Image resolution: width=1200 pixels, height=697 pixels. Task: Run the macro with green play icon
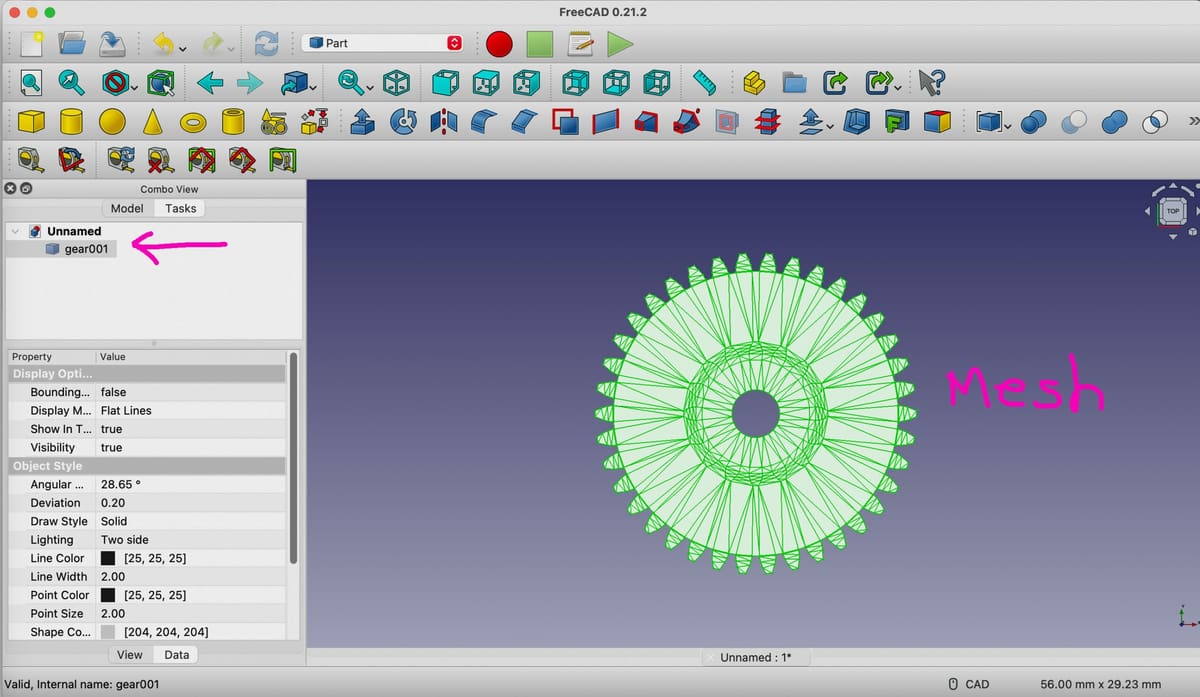click(x=620, y=44)
